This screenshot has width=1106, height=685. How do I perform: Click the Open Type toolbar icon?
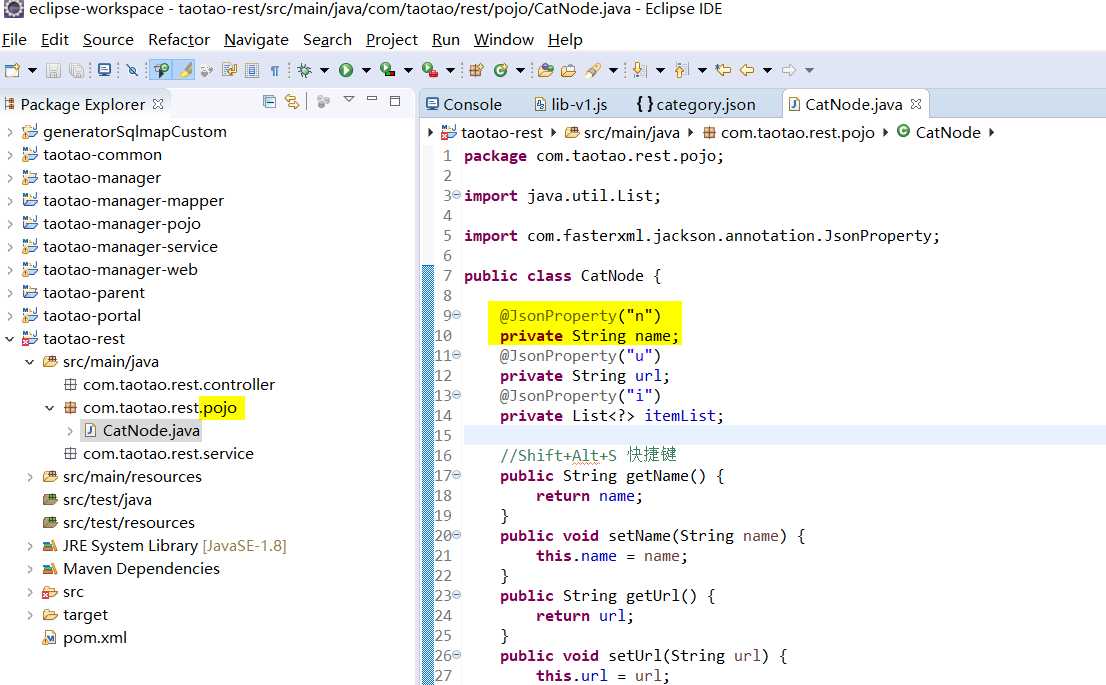[545, 70]
